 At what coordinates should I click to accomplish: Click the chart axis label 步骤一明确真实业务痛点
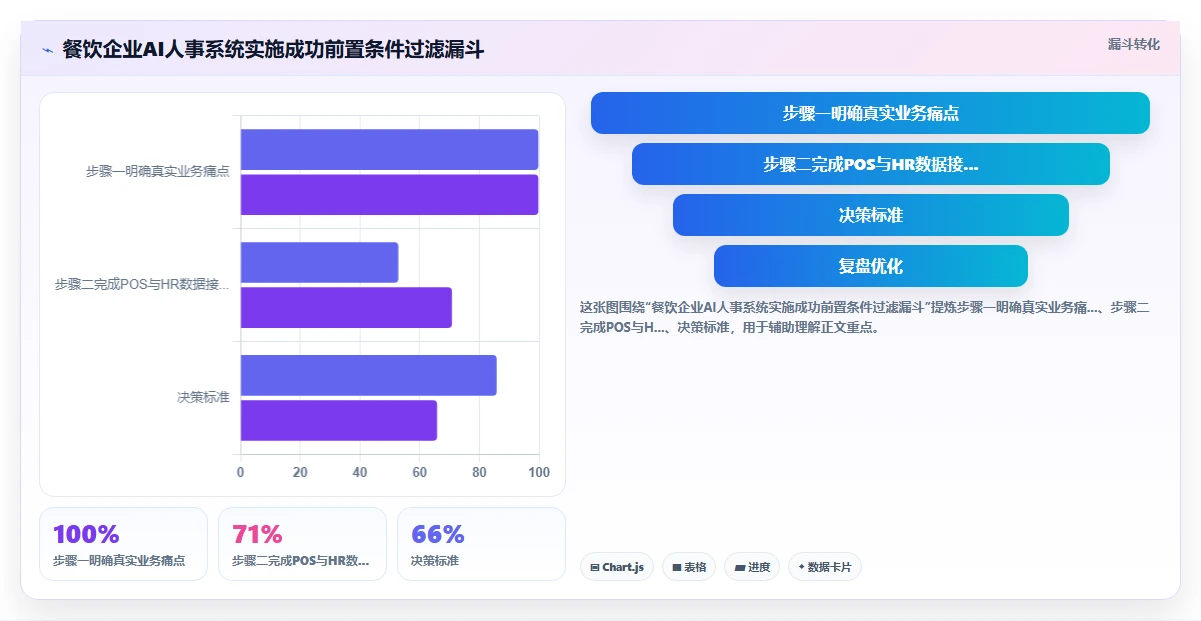158,172
